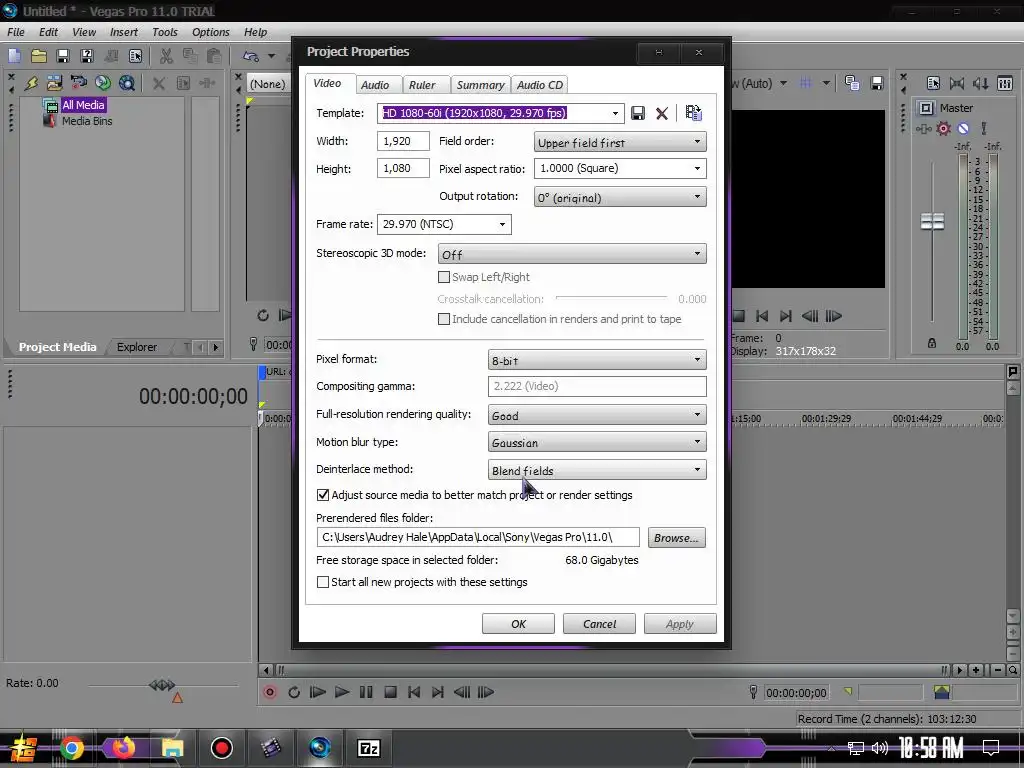Open the mixing console icon in Master panel
Viewport: 1024px width, 768px height.
pos(1005,83)
